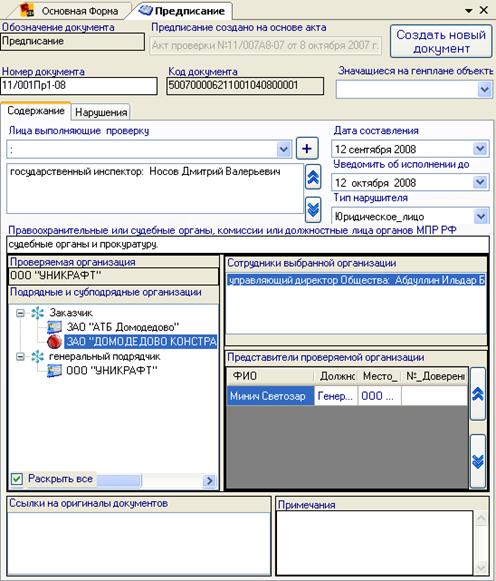
Task: Open the Тип нарушителя dropdown
Action: 481,216
